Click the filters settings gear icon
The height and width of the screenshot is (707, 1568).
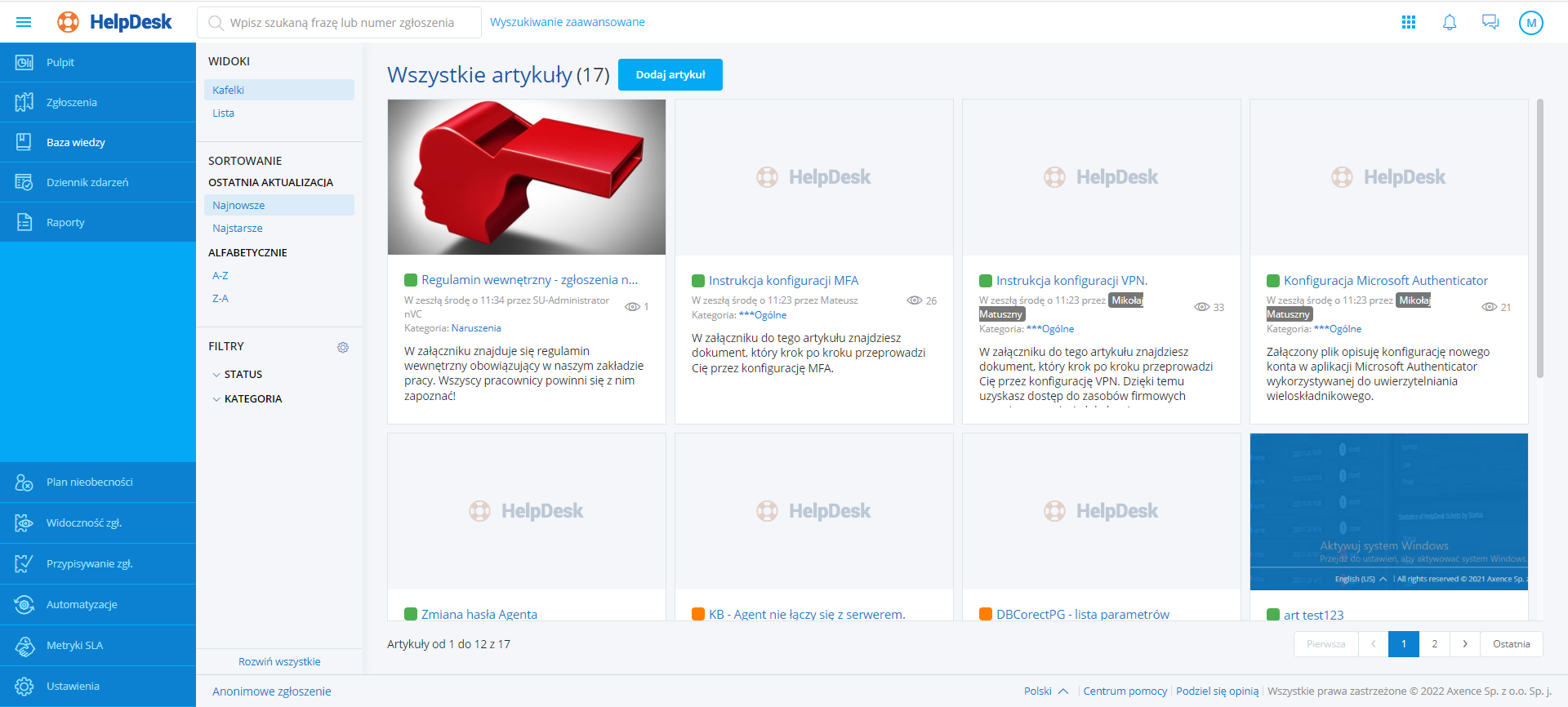[x=343, y=347]
